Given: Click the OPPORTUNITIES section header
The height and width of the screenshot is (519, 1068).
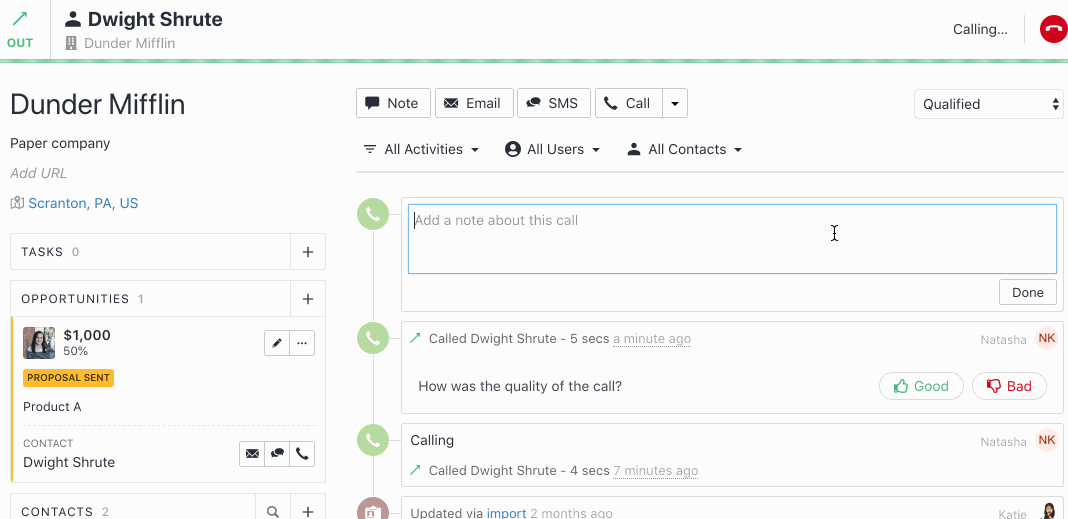Looking at the screenshot, I should click(x=151, y=299).
